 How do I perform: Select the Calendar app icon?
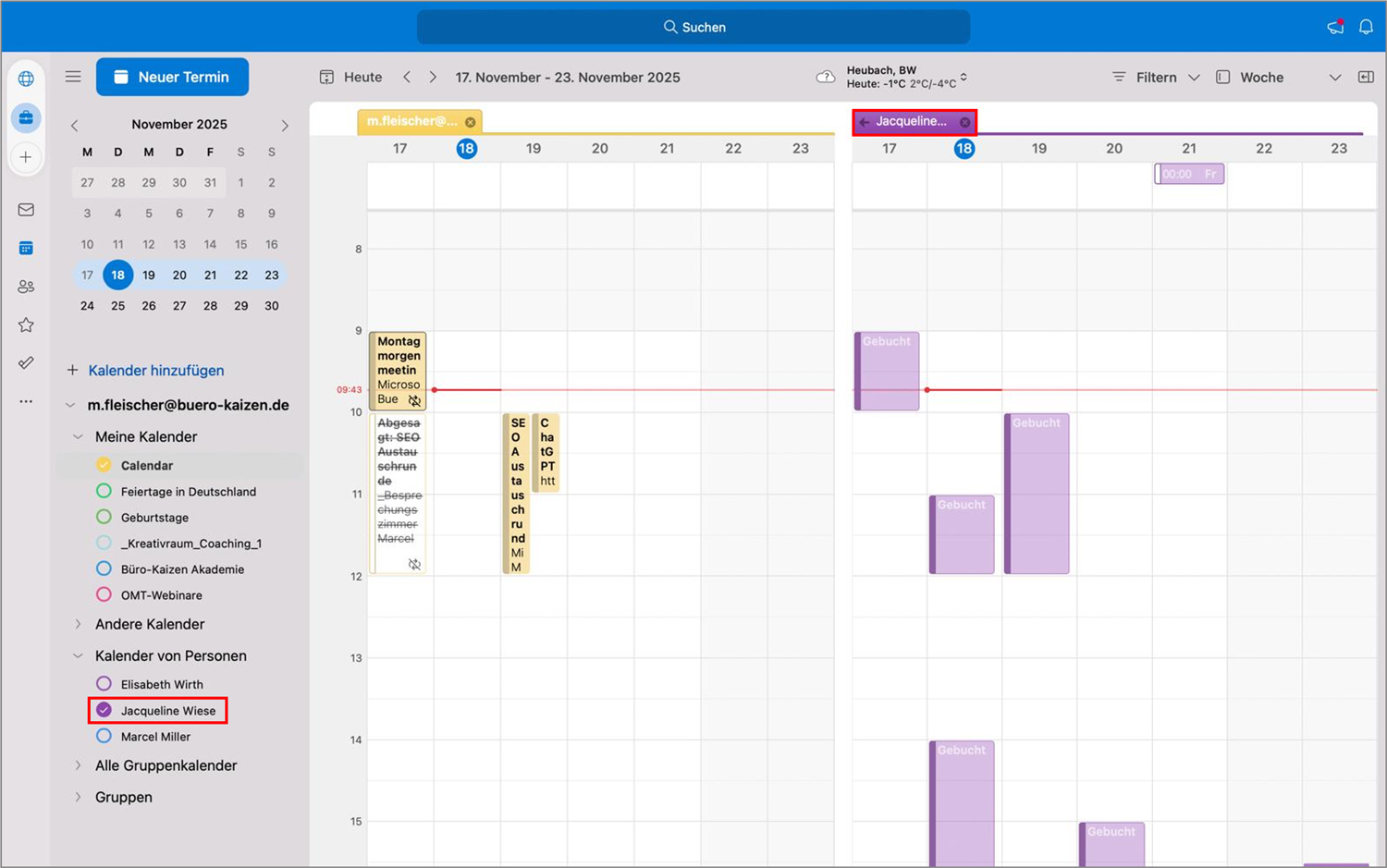pos(26,248)
